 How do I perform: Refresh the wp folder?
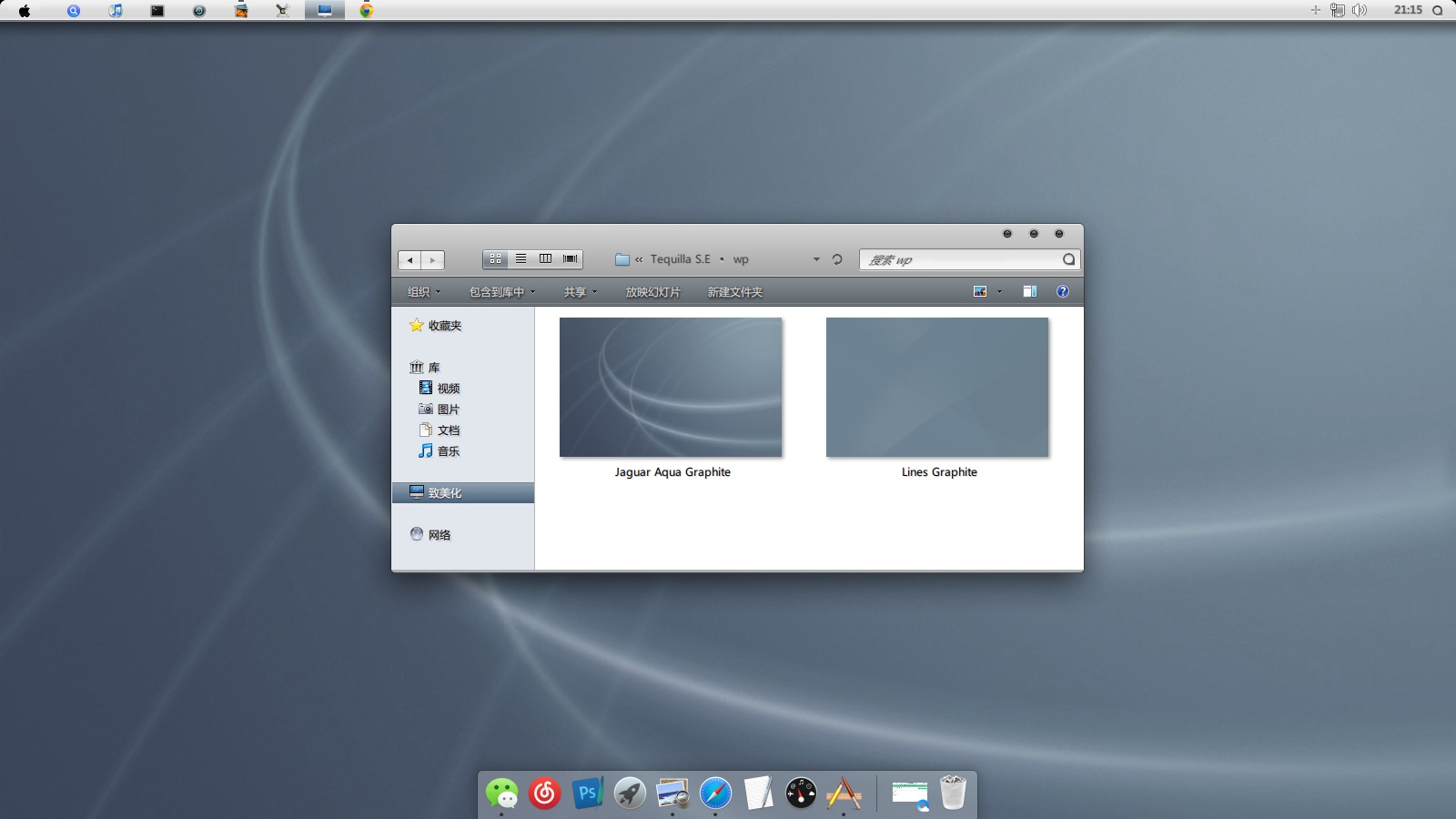837,259
